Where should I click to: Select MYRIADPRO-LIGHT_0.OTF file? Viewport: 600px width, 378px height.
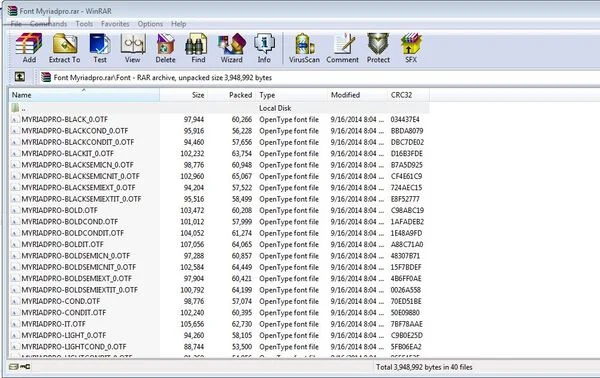(64, 336)
